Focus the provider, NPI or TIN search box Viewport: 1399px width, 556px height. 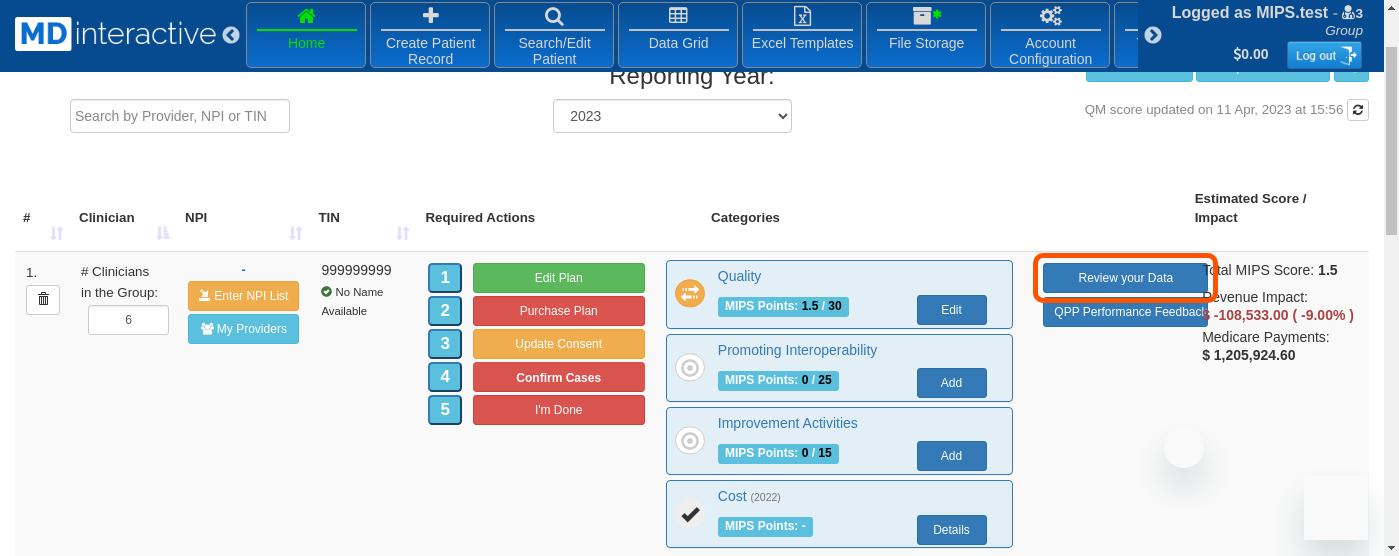[180, 116]
